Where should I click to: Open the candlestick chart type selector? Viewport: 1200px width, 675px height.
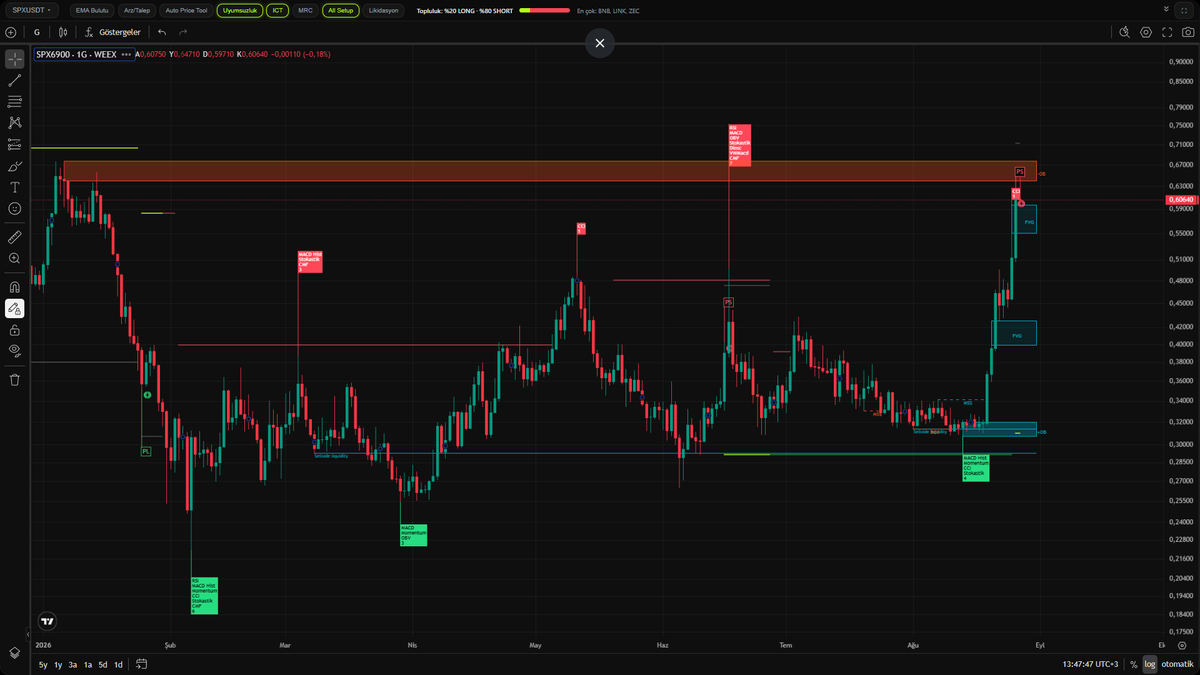tap(61, 32)
